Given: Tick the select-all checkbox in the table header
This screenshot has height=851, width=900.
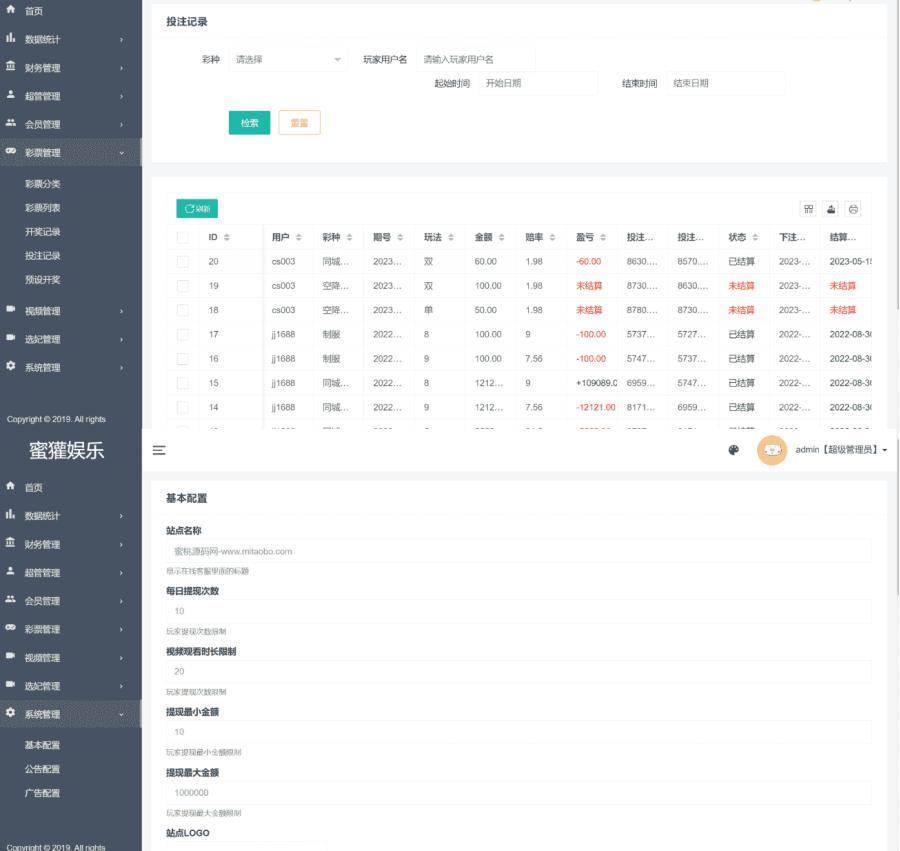Looking at the screenshot, I should [183, 237].
